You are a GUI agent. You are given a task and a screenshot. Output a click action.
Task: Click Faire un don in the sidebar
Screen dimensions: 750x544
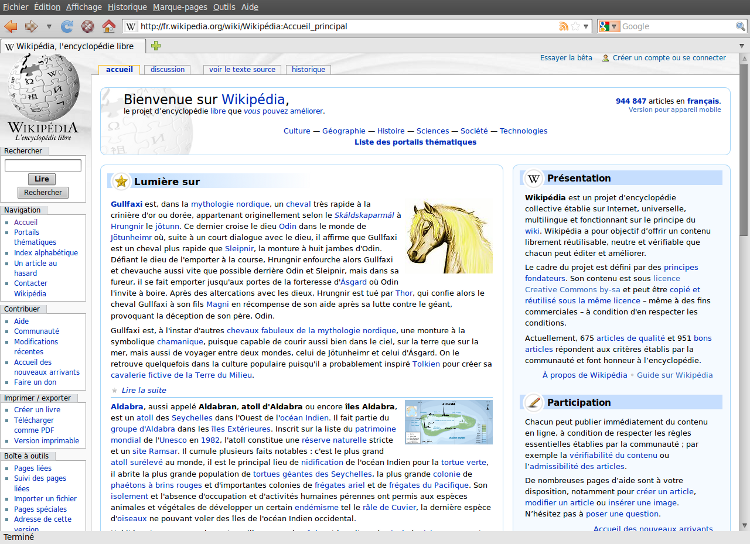coord(35,382)
